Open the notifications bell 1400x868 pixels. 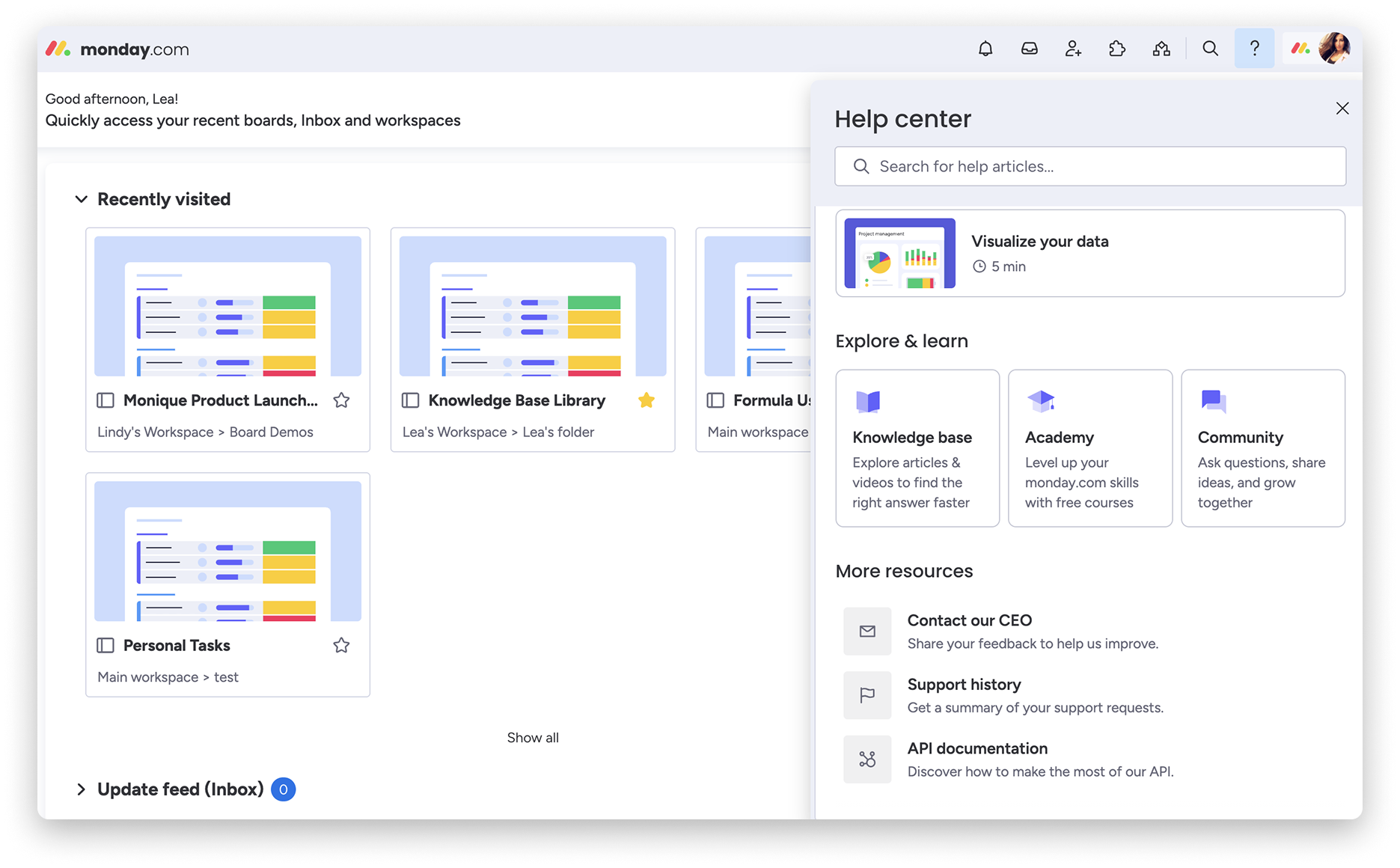coord(985,49)
